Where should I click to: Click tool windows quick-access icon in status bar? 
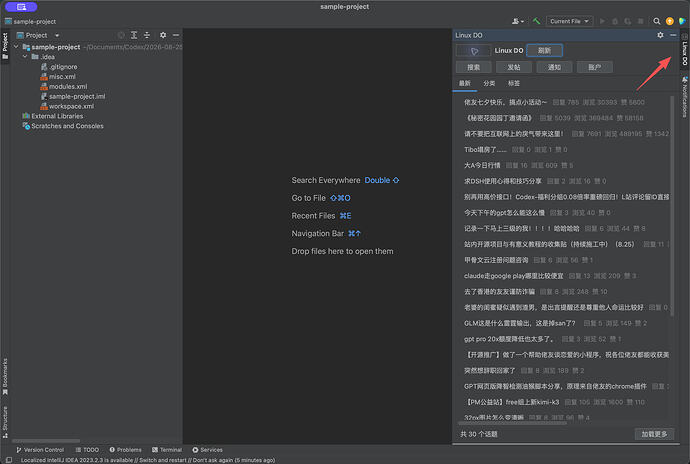[x=8, y=460]
